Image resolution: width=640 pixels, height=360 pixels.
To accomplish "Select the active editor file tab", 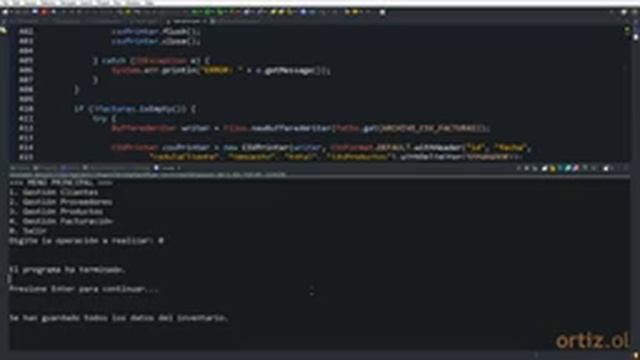I will (x=186, y=21).
